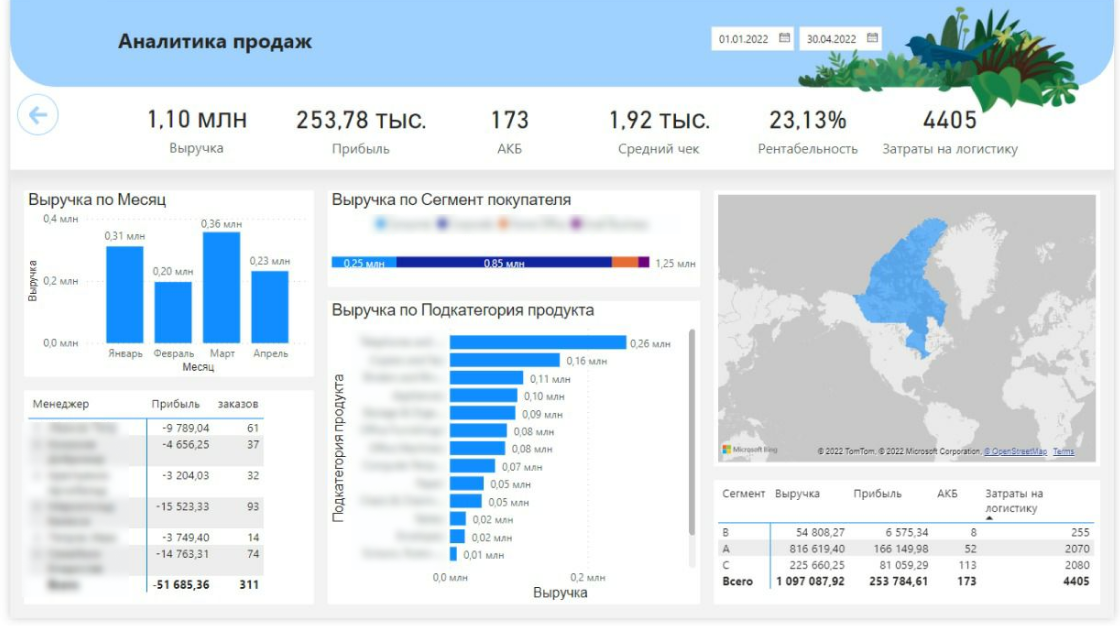Select the Март bar in monthly chart
Image resolution: width=1120 pixels, height=626 pixels.
[221, 287]
